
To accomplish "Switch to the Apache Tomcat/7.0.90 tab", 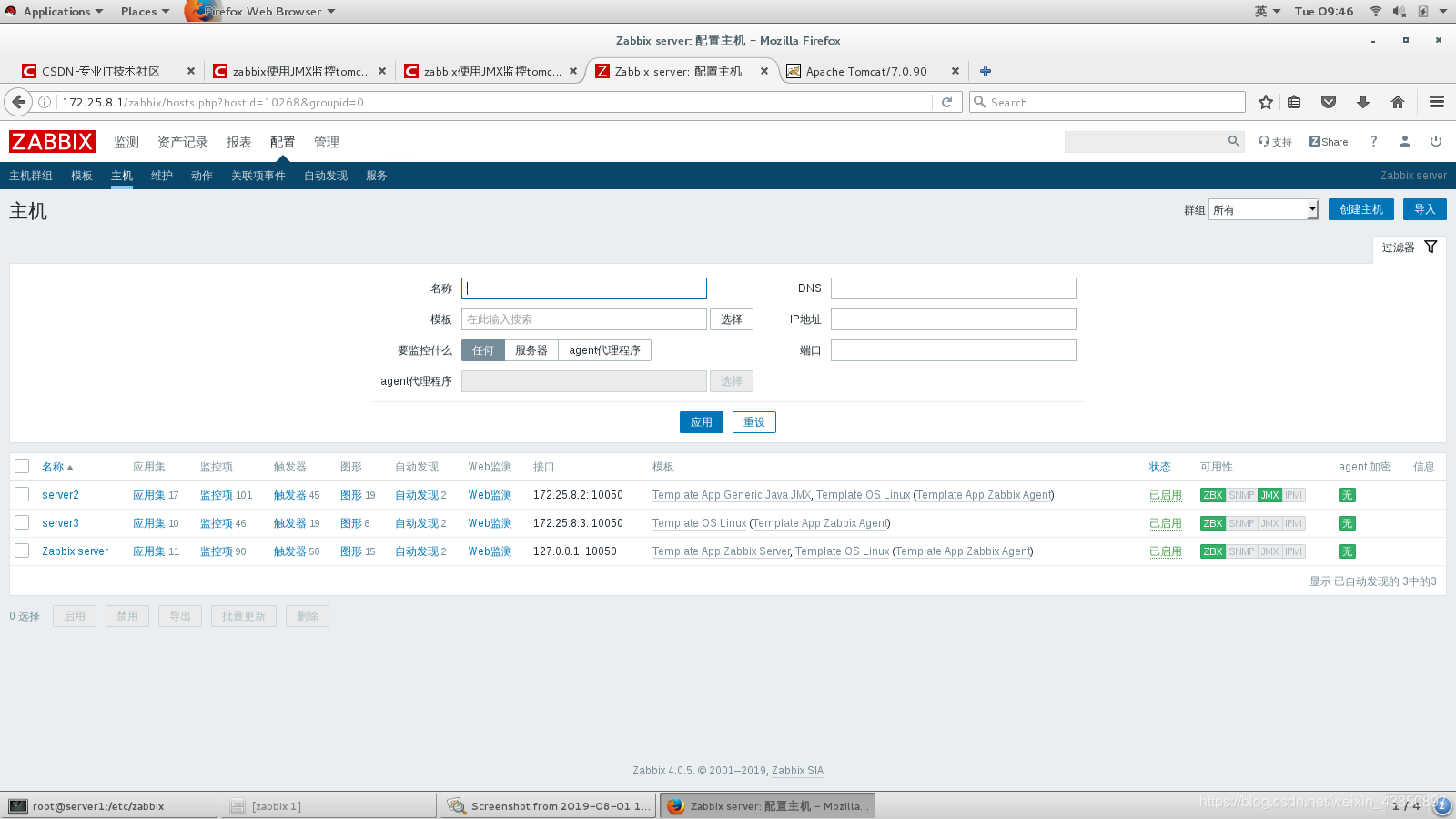I will point(866,71).
